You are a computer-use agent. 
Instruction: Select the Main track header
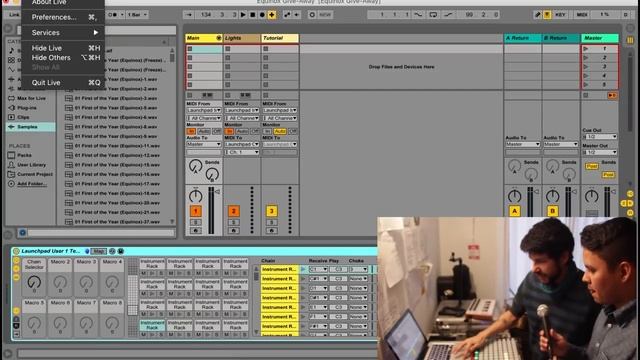click(204, 38)
